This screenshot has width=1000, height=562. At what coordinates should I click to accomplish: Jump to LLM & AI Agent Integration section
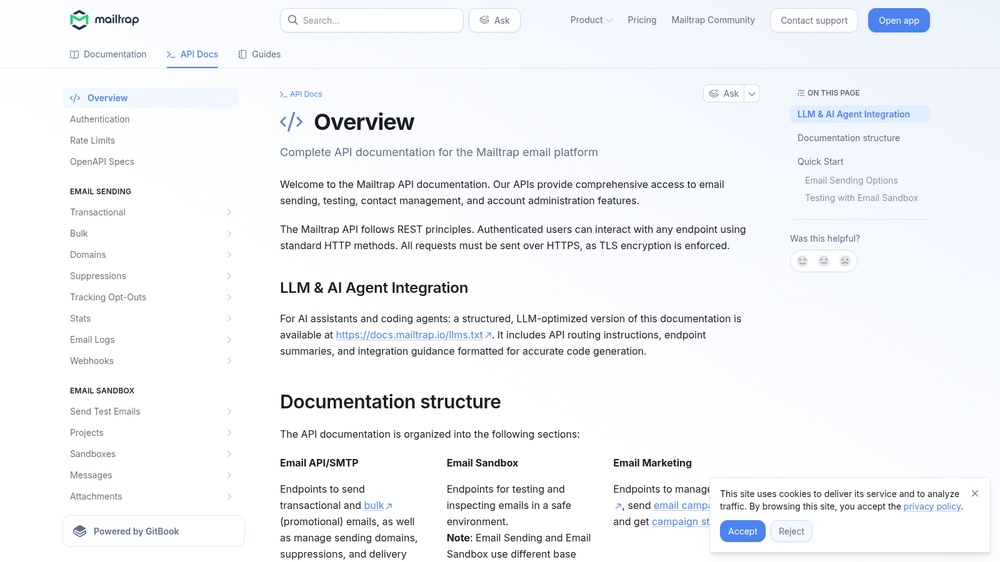860,114
